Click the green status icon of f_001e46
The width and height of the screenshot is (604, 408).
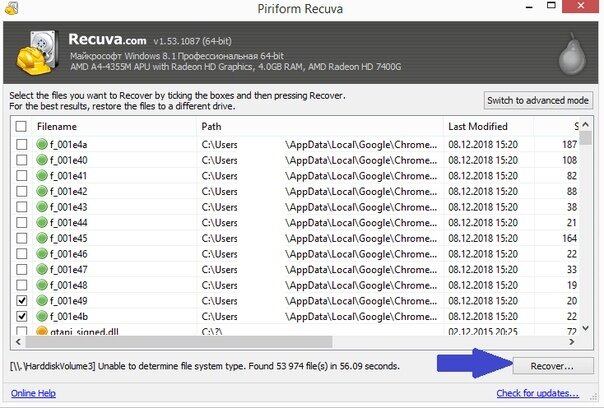point(42,254)
